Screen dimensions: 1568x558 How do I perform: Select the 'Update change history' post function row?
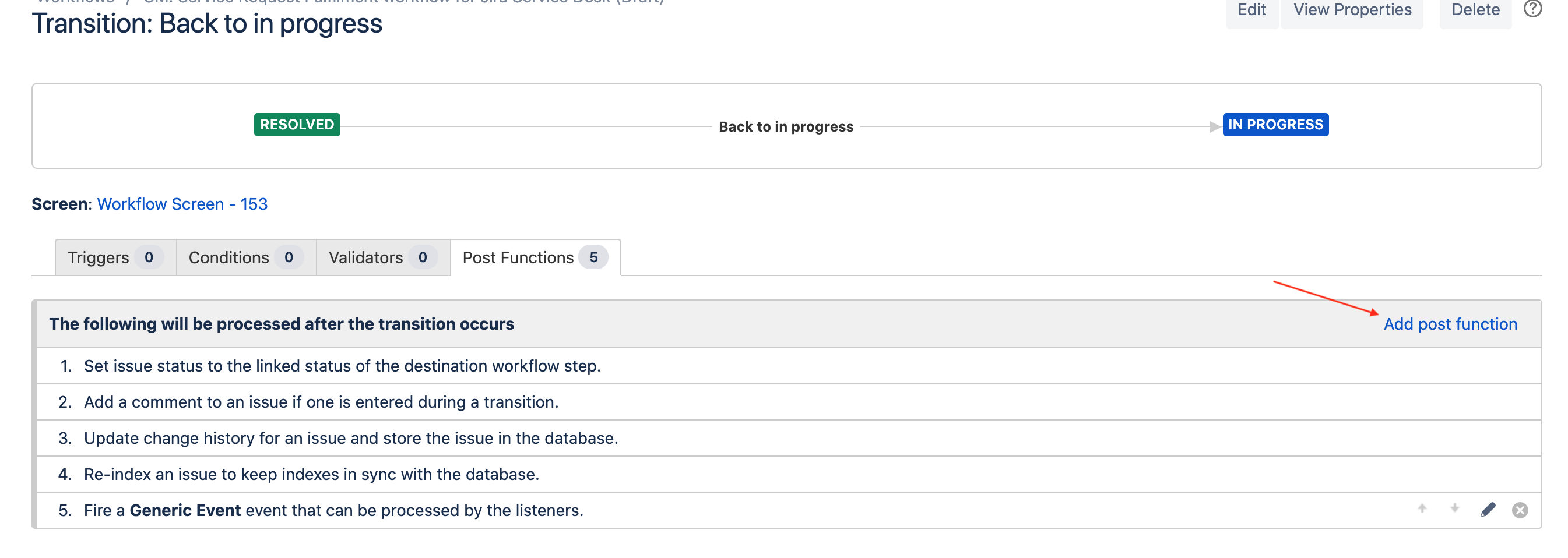[x=350, y=438]
